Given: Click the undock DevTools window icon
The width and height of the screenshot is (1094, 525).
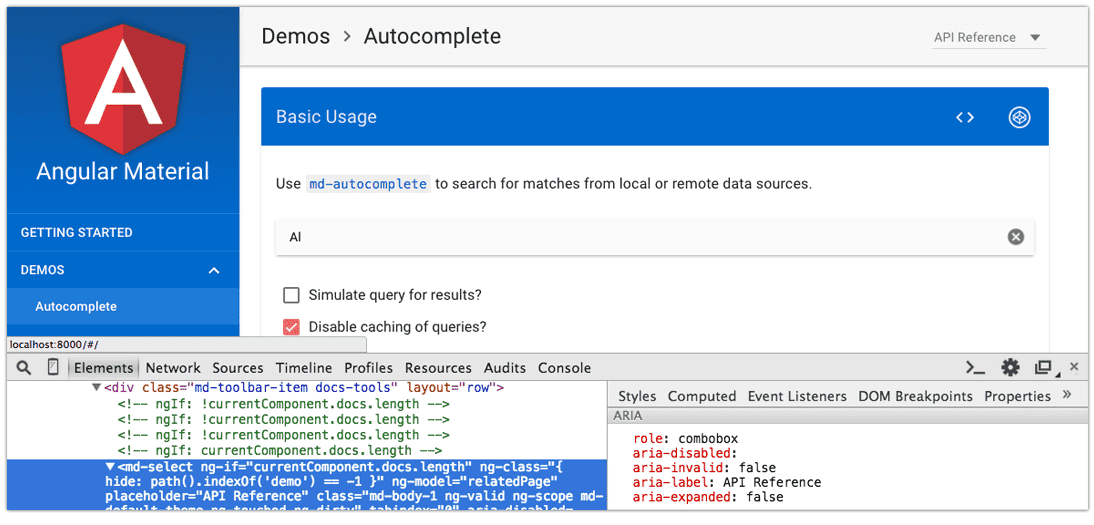Looking at the screenshot, I should (x=1044, y=367).
